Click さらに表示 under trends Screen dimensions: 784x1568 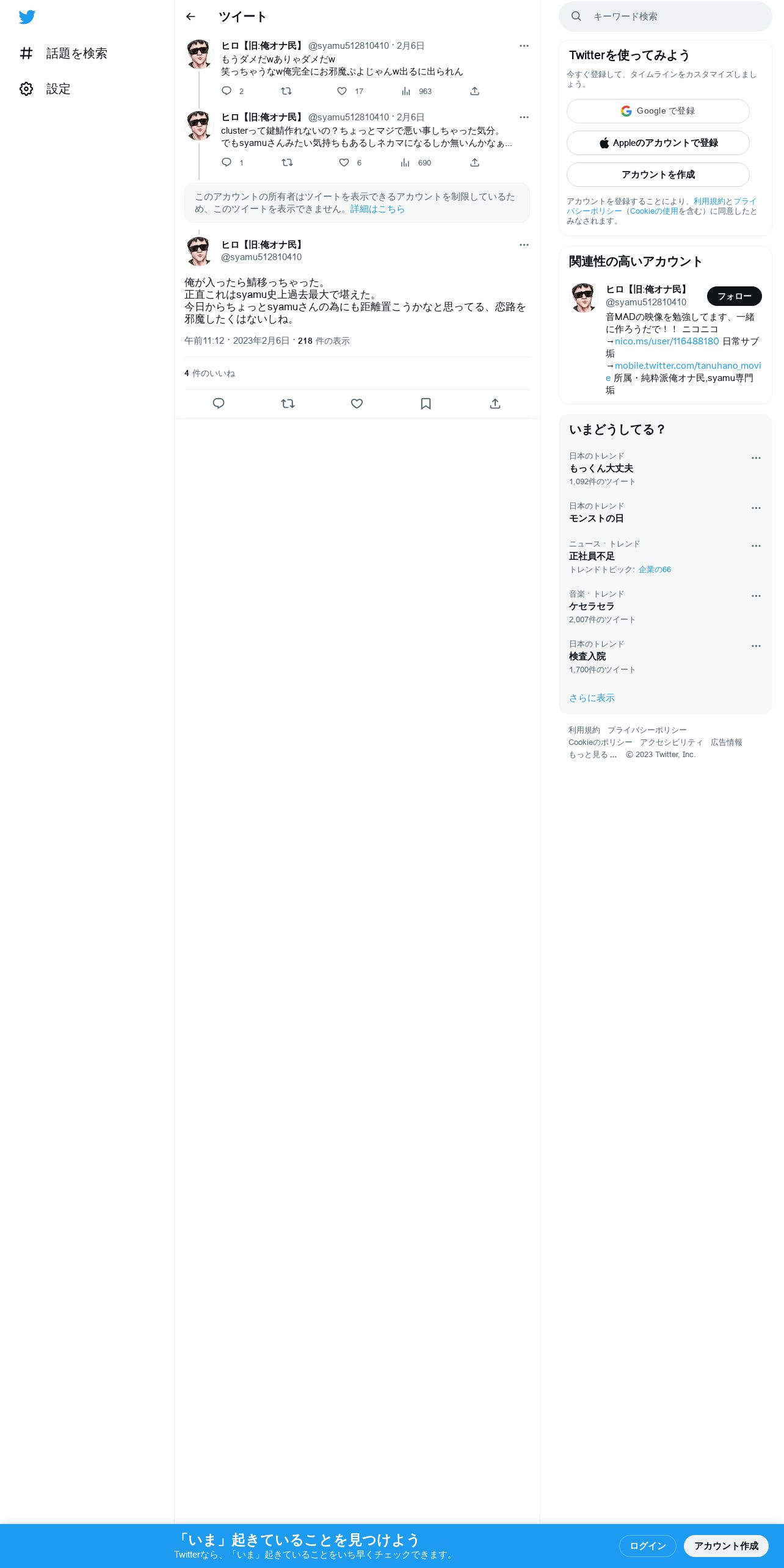592,698
